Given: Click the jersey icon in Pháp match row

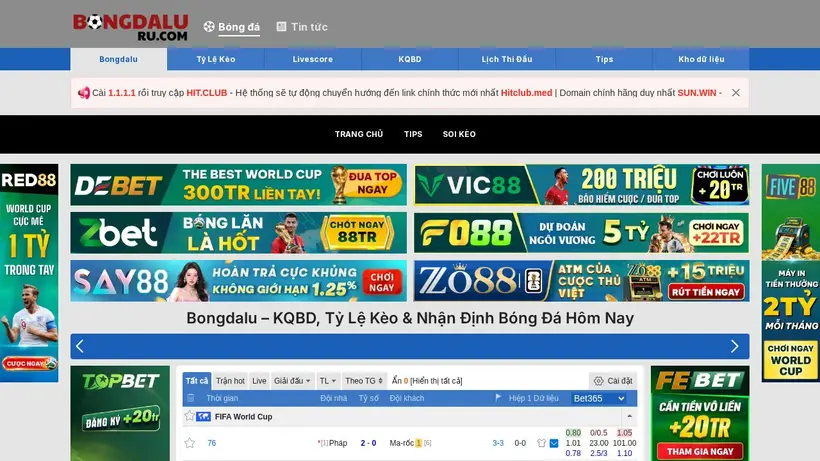Looking at the screenshot, I should click(541, 443).
